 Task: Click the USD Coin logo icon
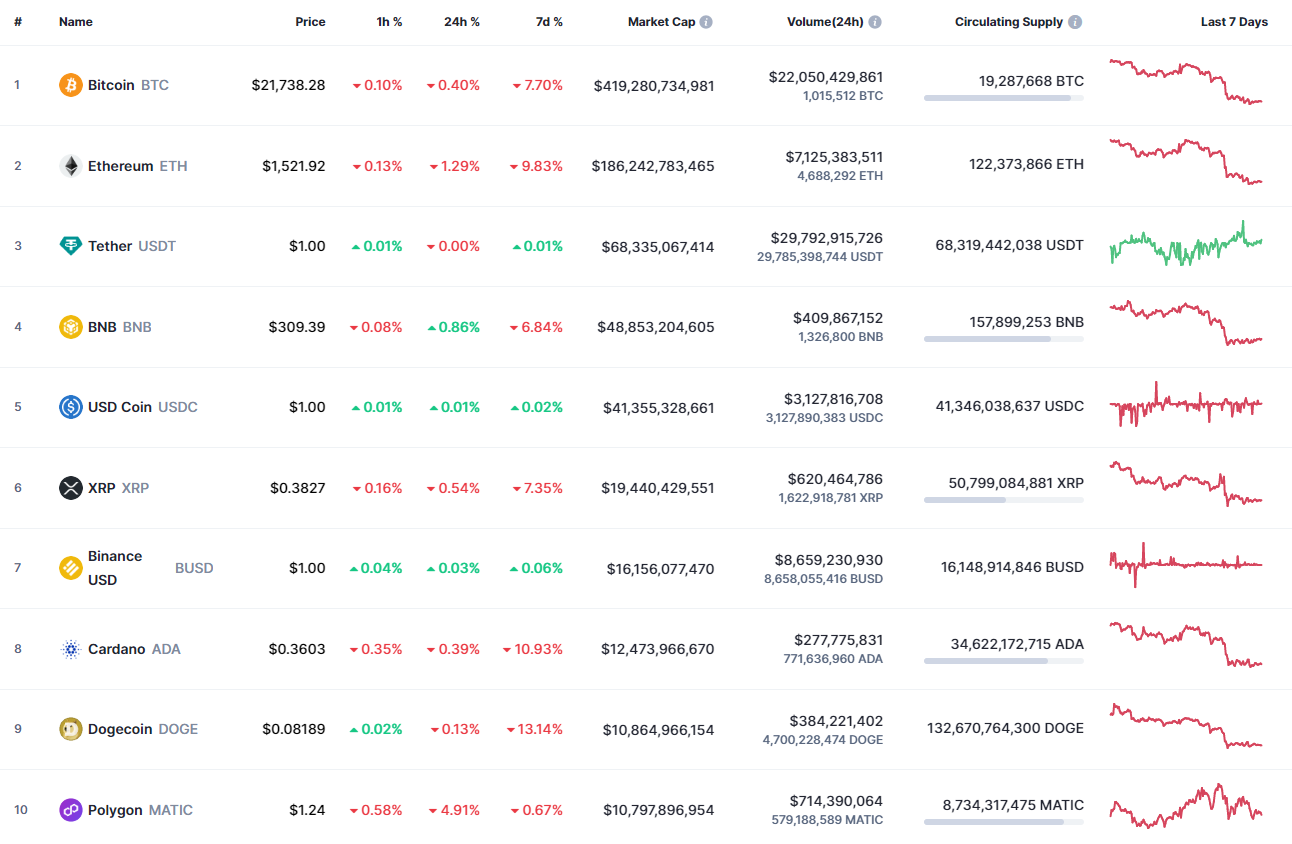[x=69, y=407]
